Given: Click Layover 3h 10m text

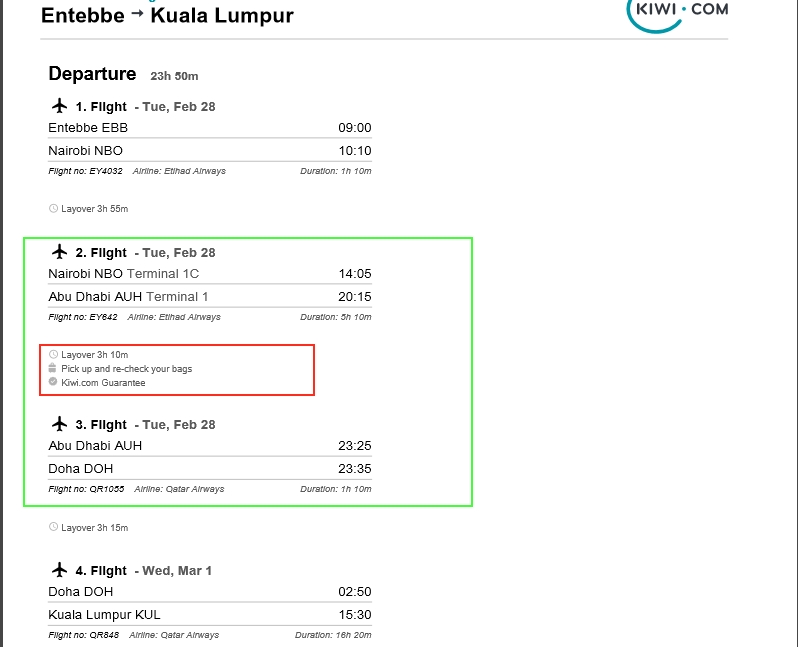Looking at the screenshot, I should point(94,355).
